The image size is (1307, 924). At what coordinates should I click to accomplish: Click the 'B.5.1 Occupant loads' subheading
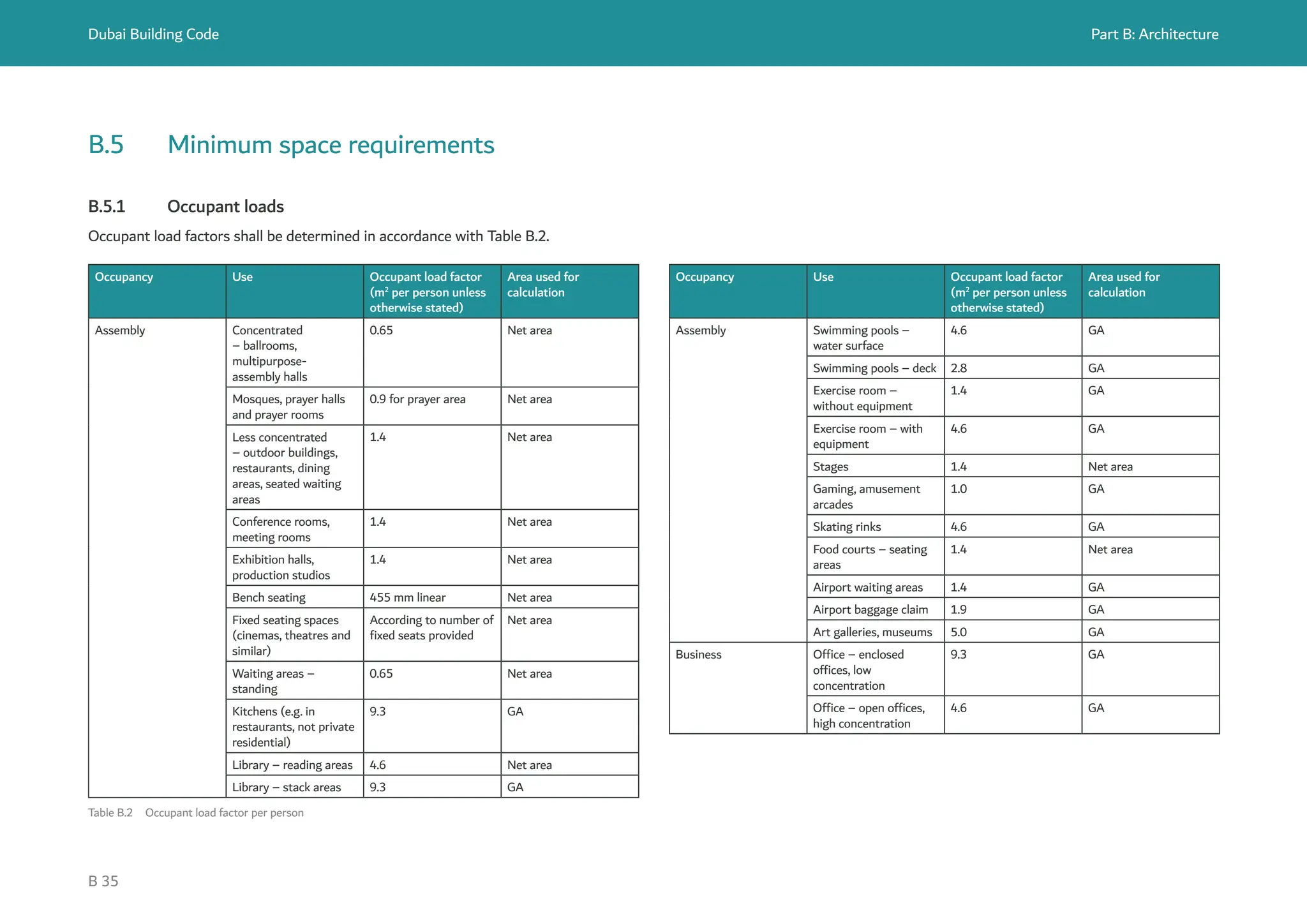[186, 207]
